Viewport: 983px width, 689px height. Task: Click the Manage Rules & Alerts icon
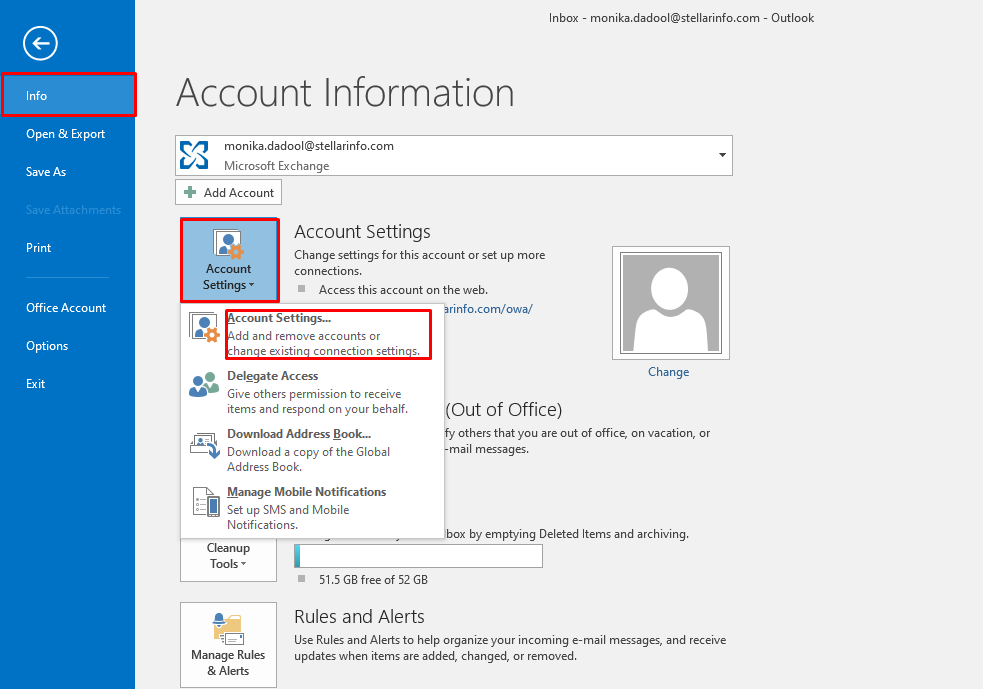tap(228, 630)
